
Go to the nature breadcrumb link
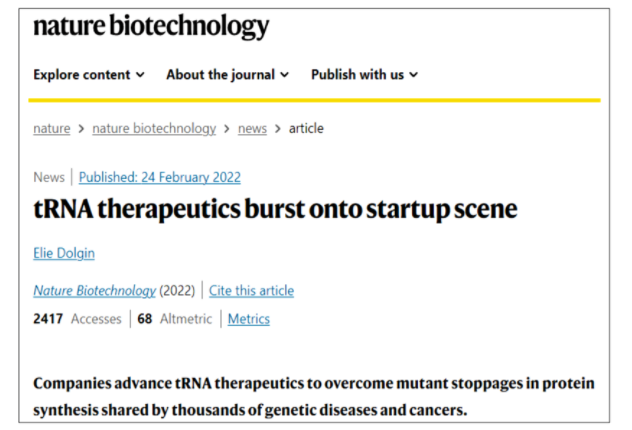(52, 128)
